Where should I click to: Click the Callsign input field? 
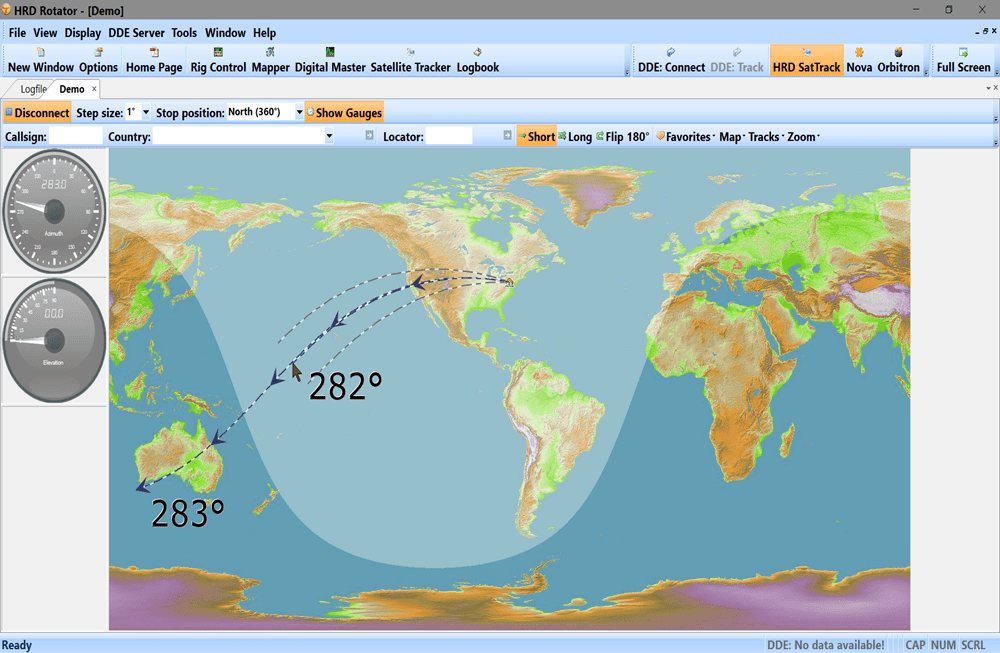pos(75,136)
